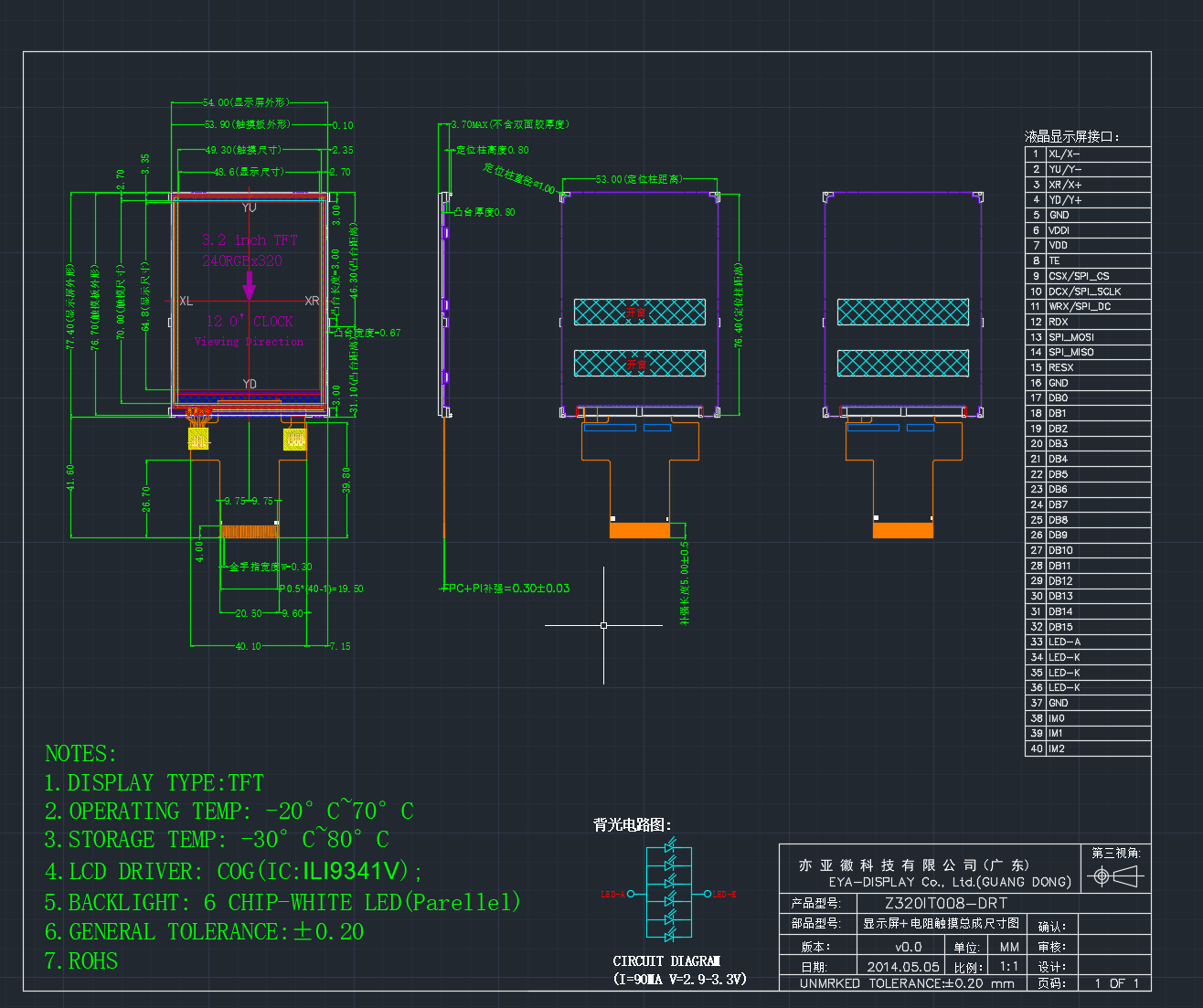Select the page count '1 OF 1'
The height and width of the screenshot is (1008, 1203).
1116,984
